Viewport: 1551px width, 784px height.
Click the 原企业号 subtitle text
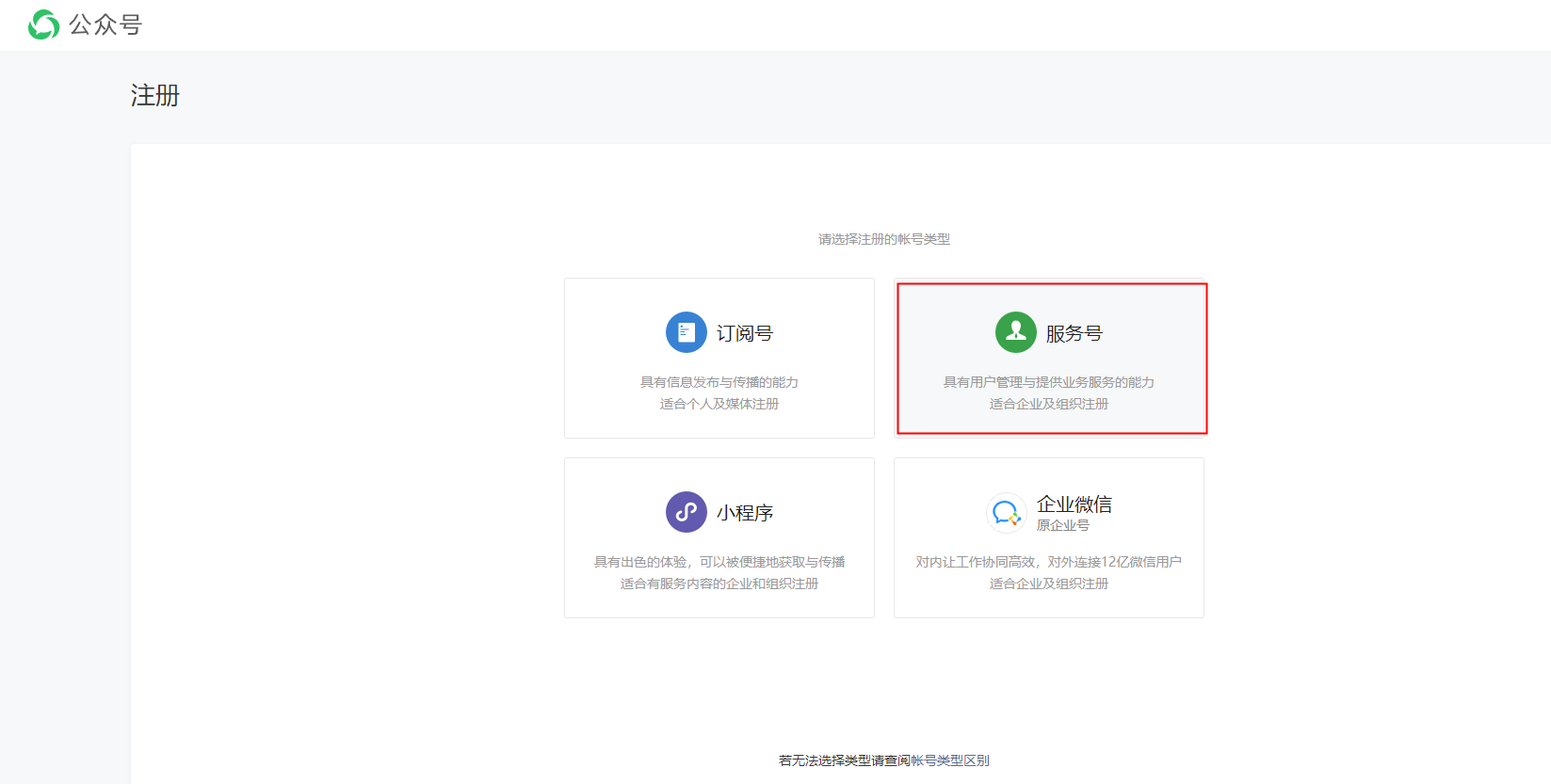coord(1063,525)
